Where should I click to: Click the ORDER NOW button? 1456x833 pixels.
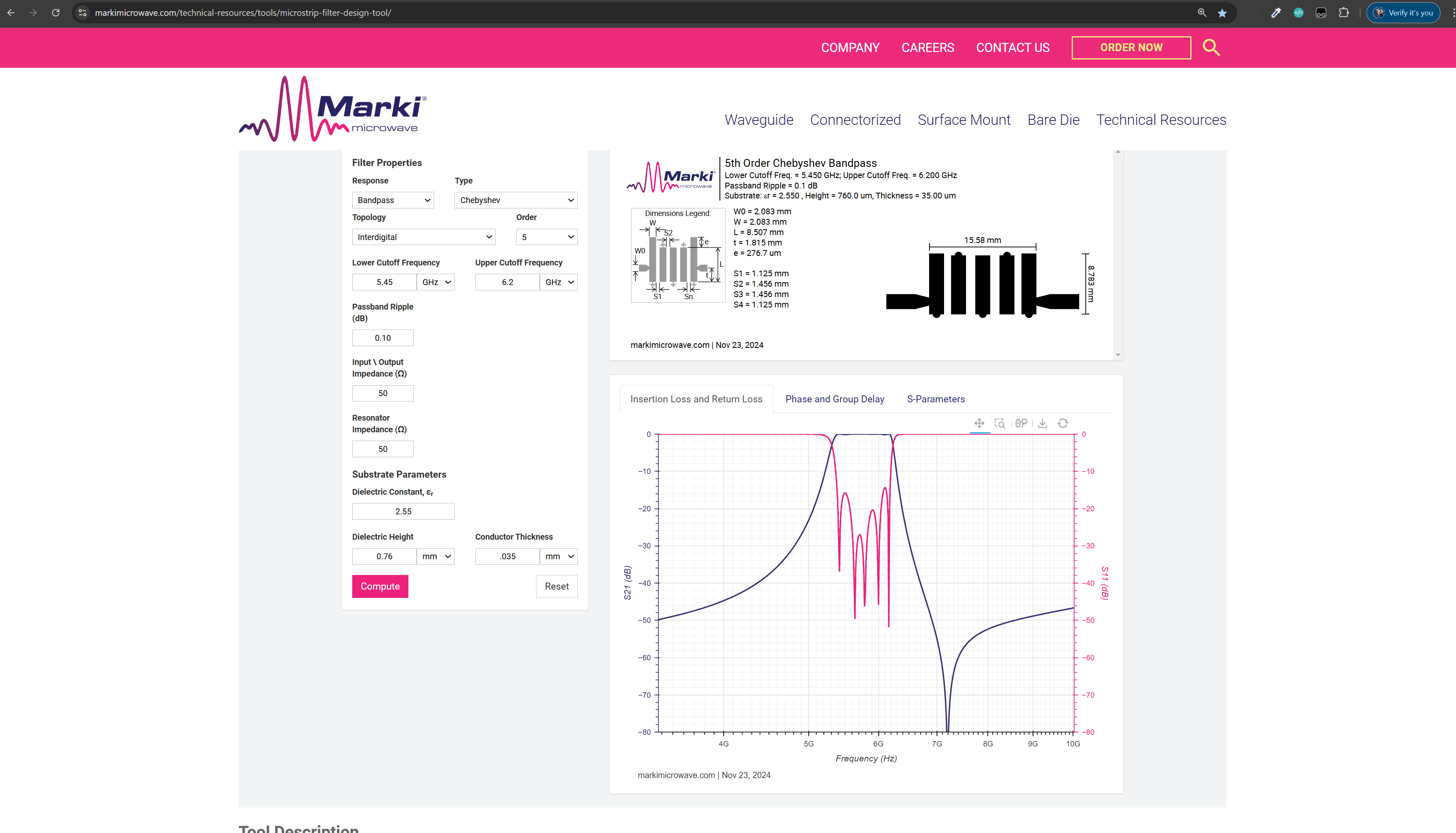(x=1131, y=47)
